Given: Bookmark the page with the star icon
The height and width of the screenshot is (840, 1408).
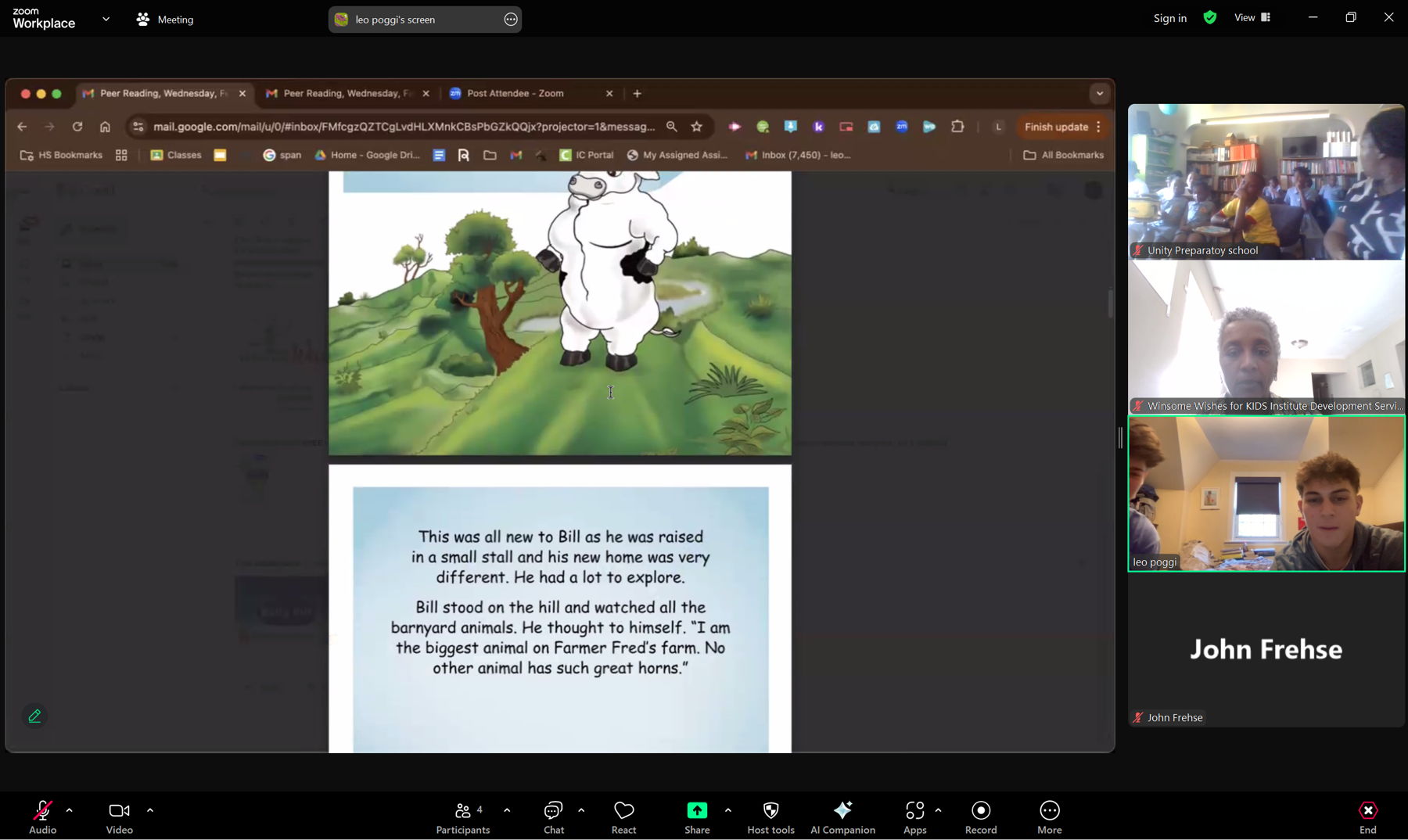Looking at the screenshot, I should click(x=697, y=126).
